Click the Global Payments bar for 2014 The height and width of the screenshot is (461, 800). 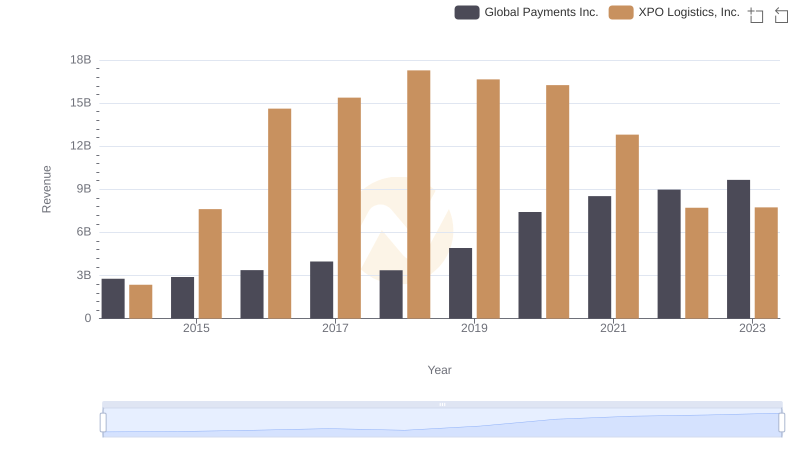(x=113, y=299)
